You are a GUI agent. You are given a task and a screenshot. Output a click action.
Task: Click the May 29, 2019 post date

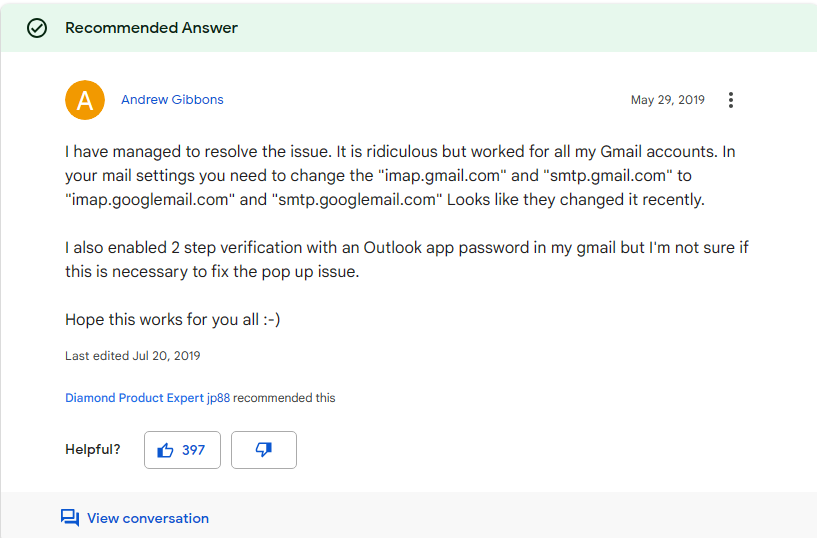tap(667, 100)
